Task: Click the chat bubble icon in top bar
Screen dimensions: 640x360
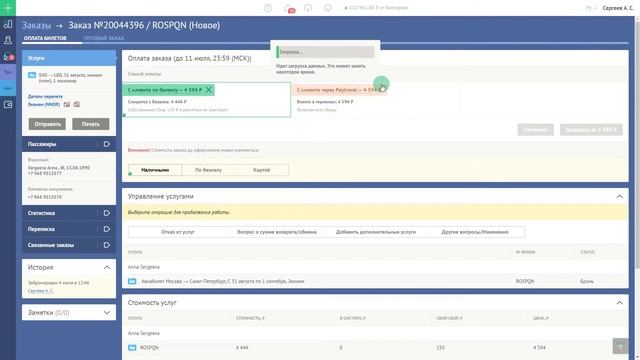Action: [327, 8]
